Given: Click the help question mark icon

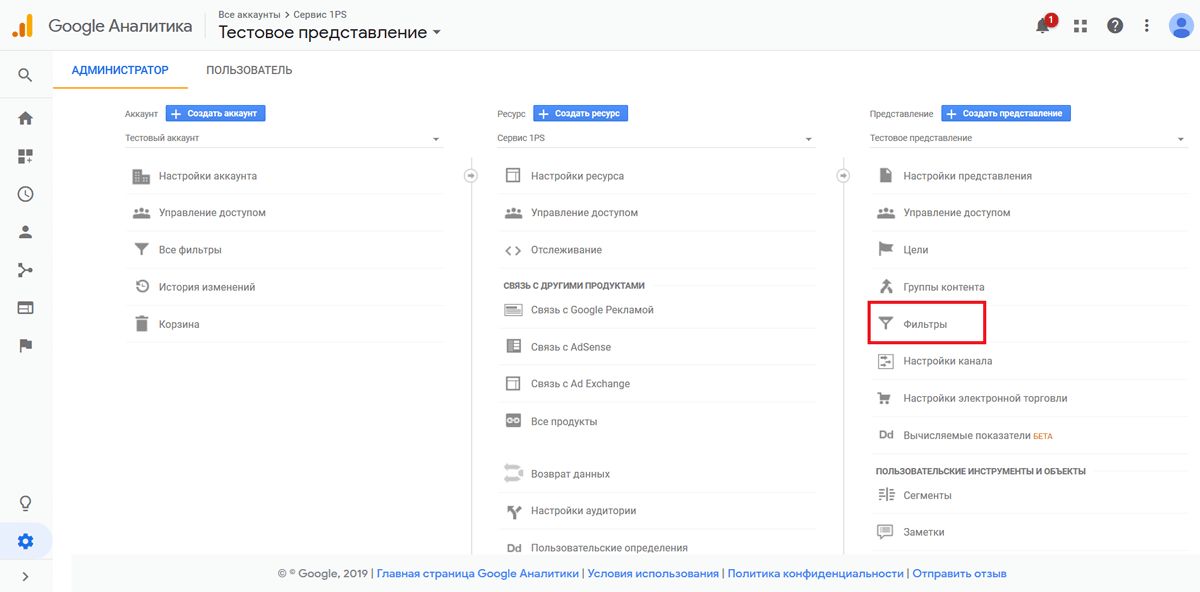Looking at the screenshot, I should pyautogui.click(x=1115, y=26).
